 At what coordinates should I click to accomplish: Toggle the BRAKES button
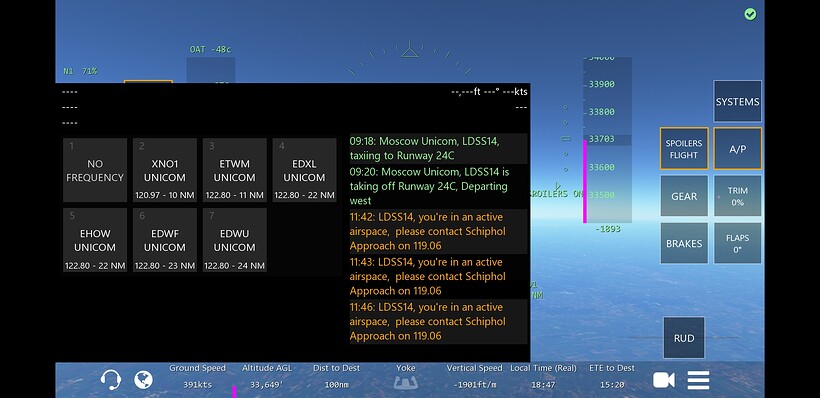pos(684,243)
